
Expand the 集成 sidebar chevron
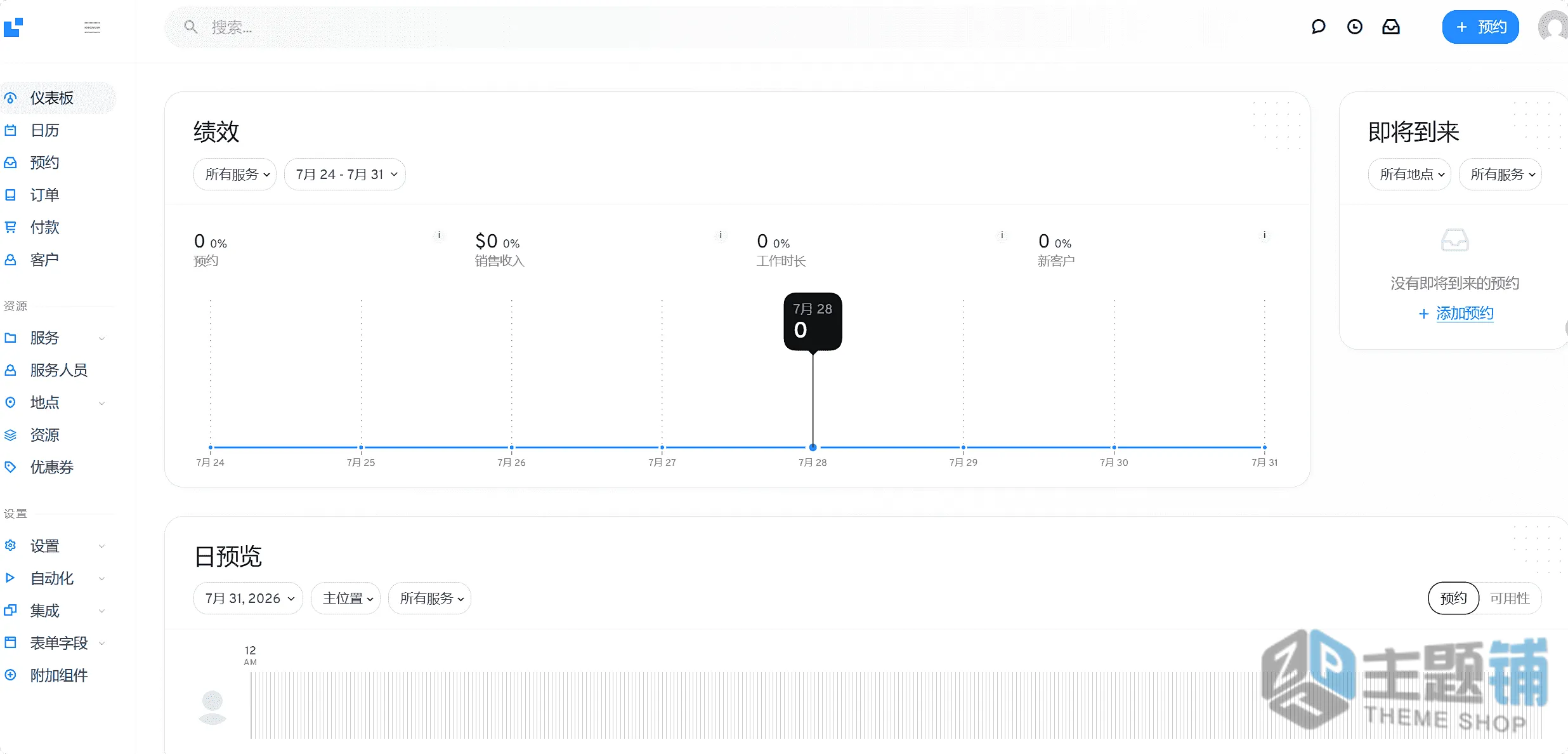pos(101,611)
